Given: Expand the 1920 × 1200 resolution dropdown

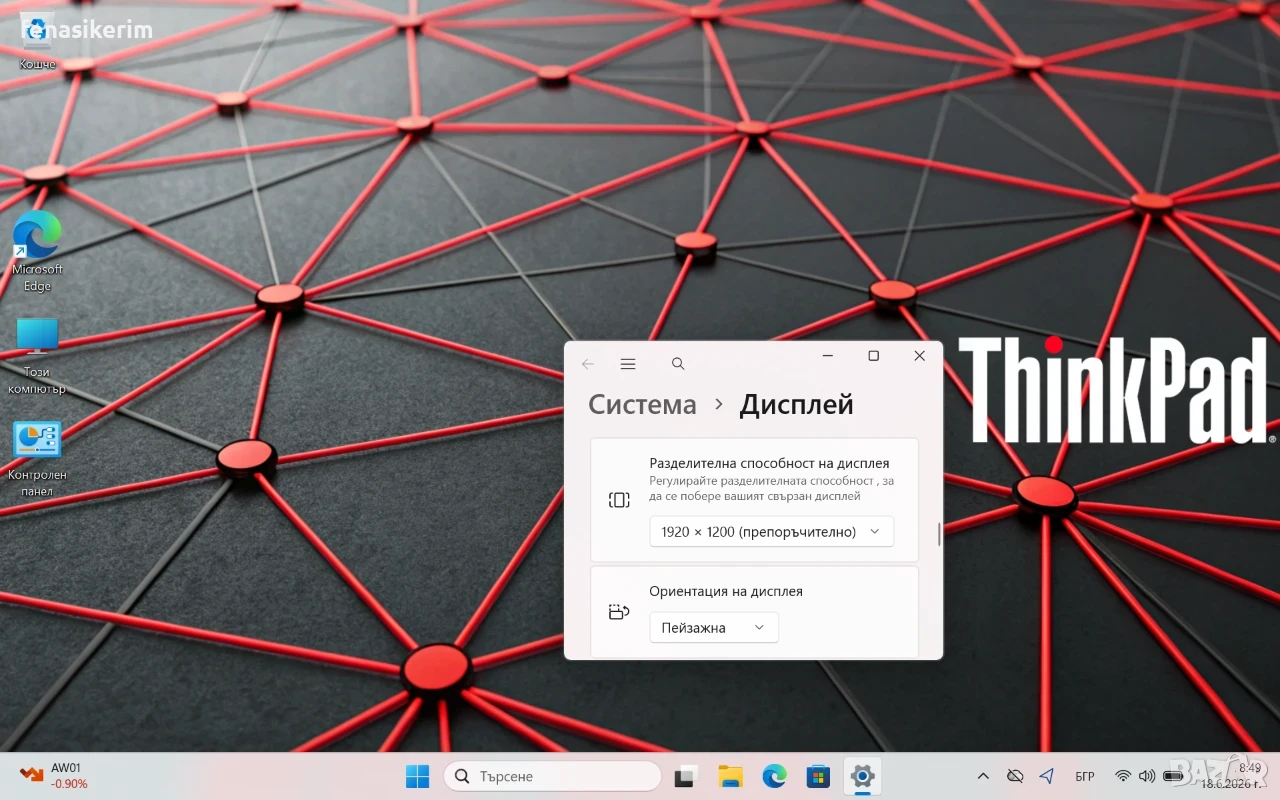Looking at the screenshot, I should (771, 531).
